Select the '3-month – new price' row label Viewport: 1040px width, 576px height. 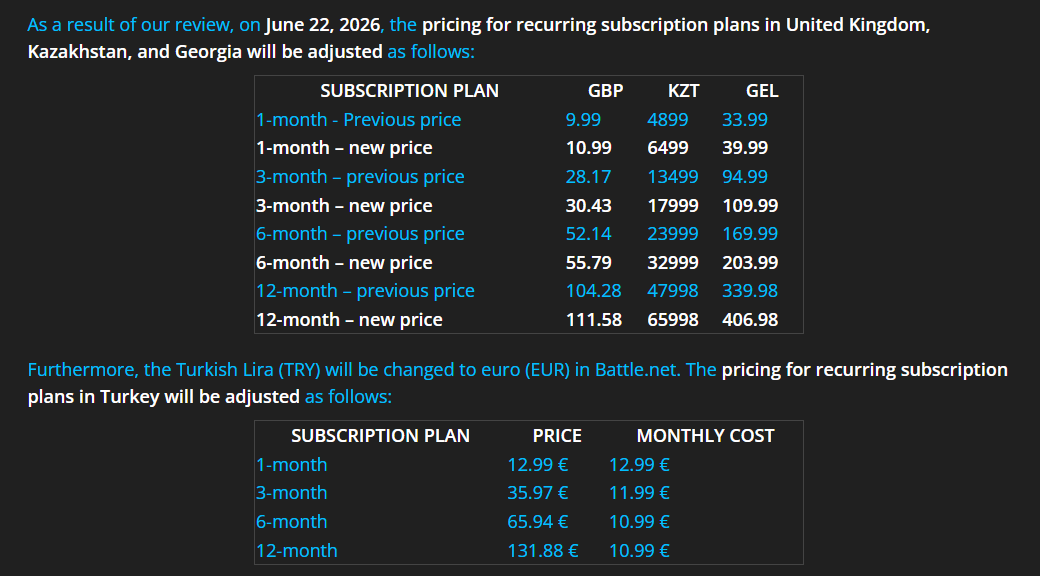(x=344, y=206)
